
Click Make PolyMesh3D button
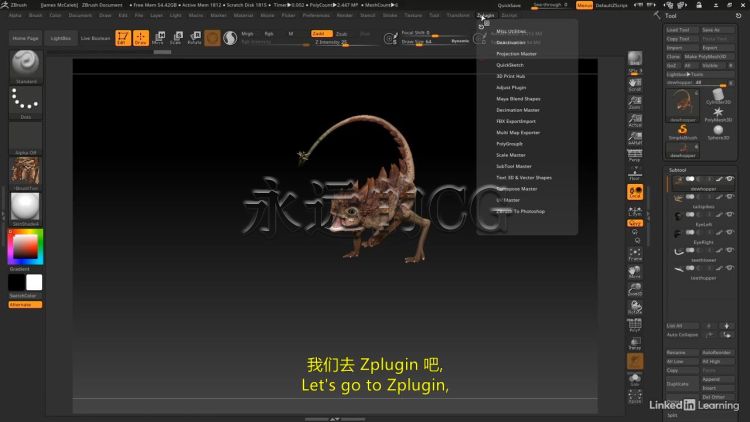(708, 56)
